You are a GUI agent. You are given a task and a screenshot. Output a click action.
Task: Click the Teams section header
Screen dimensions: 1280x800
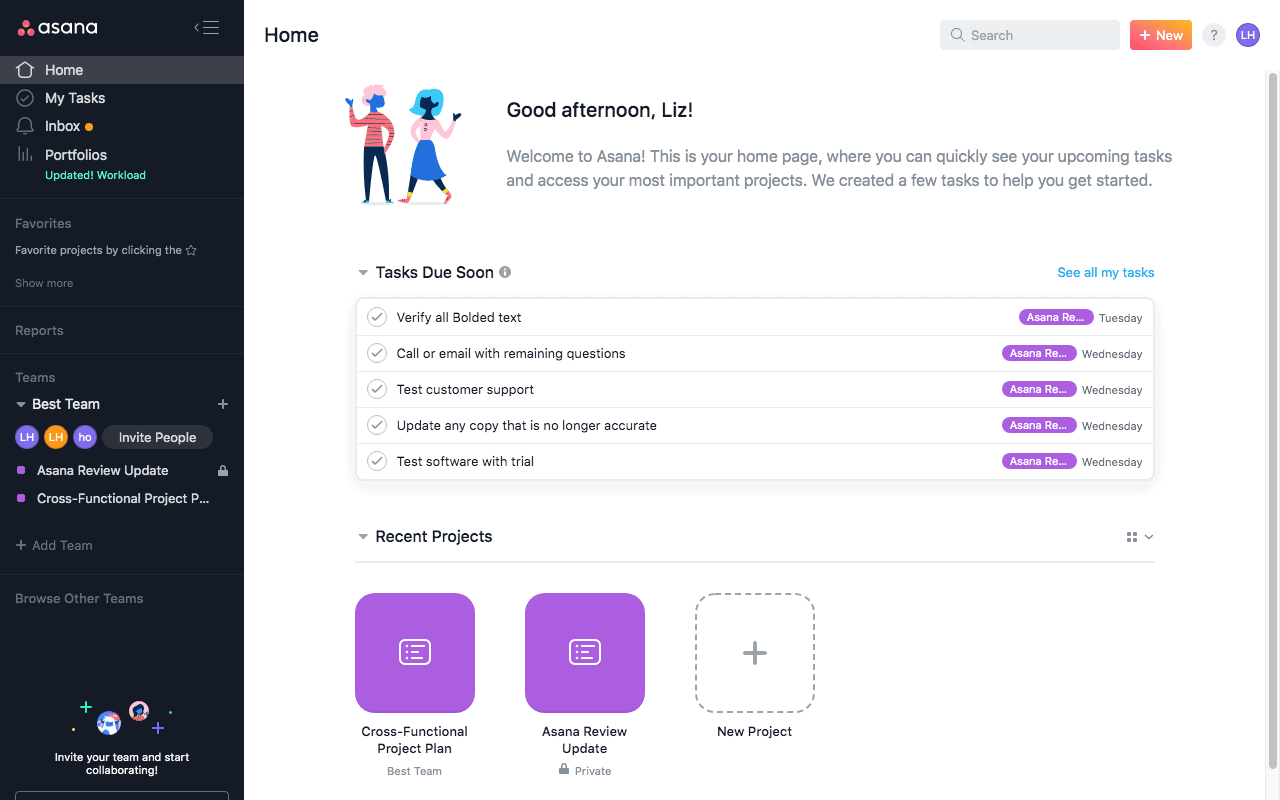[x=35, y=377]
